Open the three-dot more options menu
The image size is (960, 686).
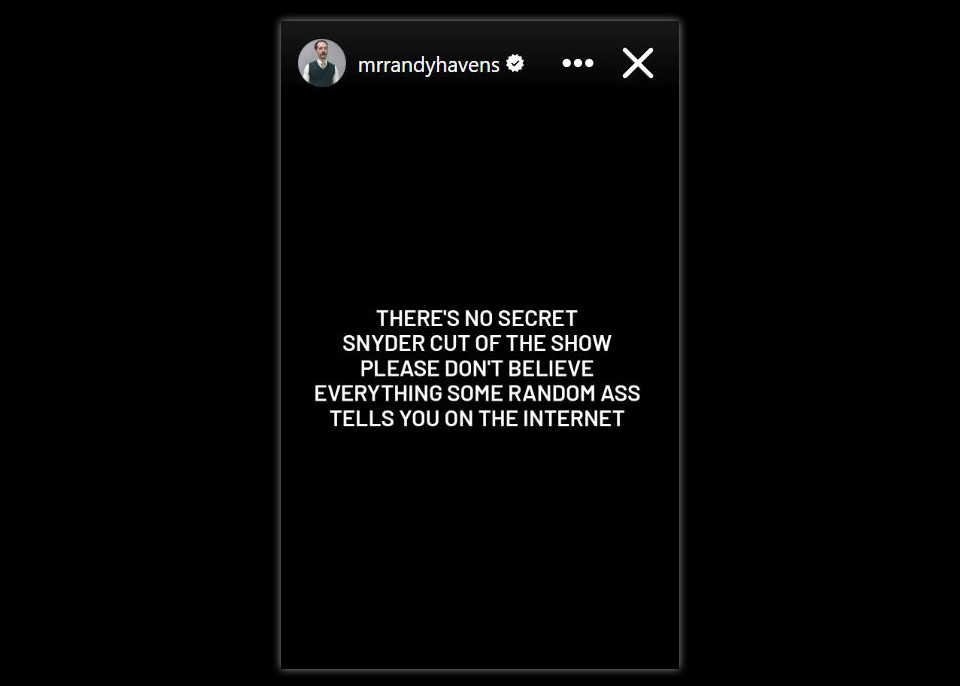click(x=577, y=63)
